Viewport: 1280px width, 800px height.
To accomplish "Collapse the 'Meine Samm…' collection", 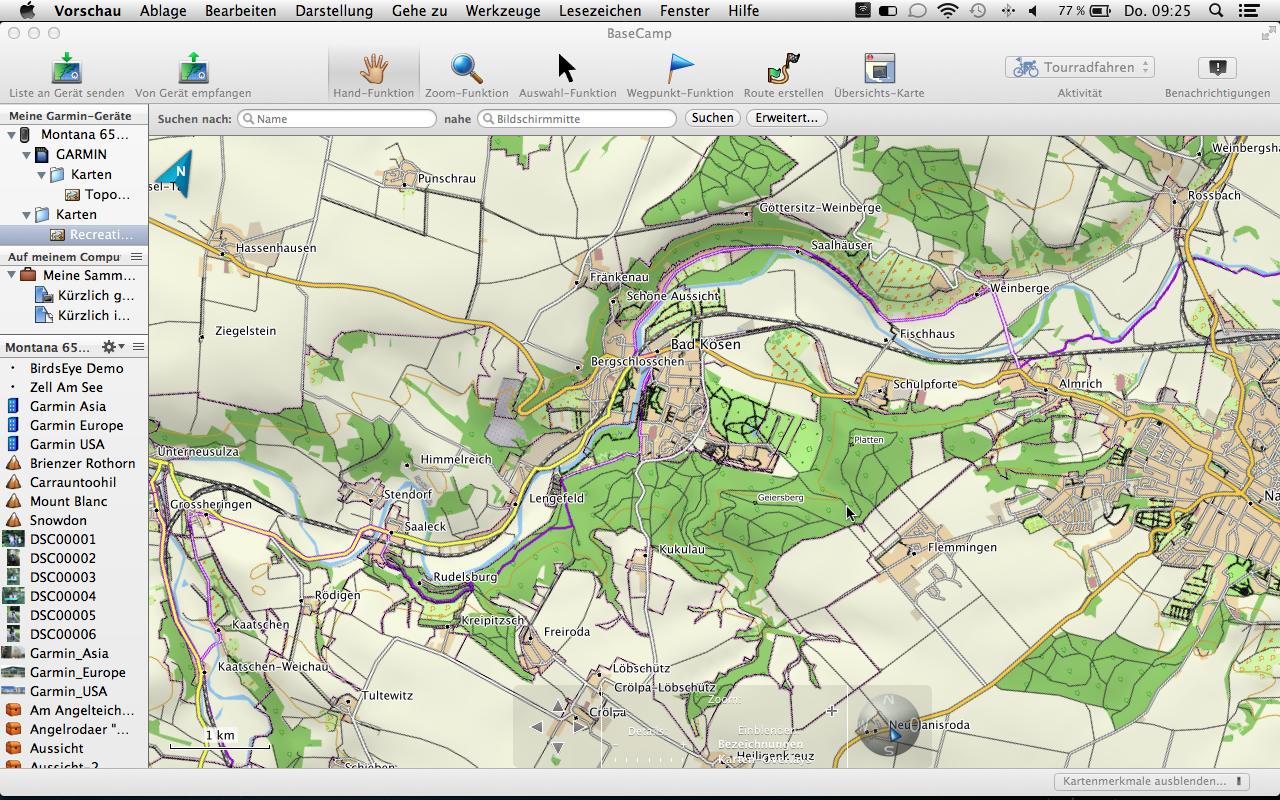I will 12,275.
